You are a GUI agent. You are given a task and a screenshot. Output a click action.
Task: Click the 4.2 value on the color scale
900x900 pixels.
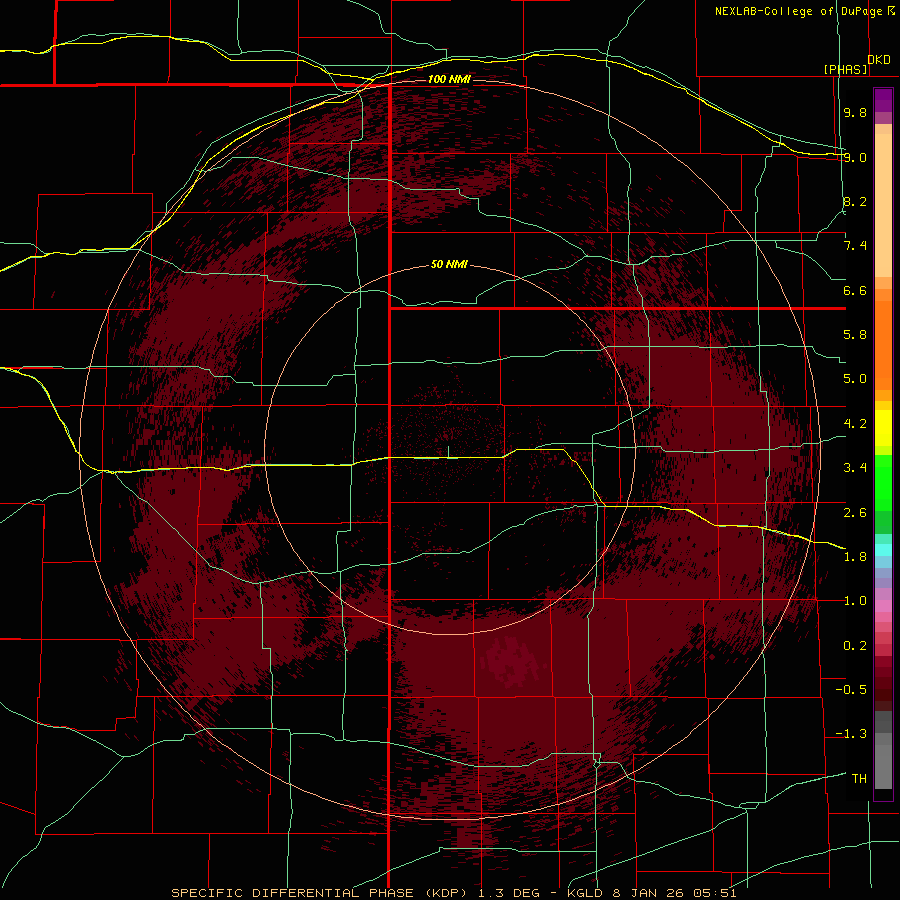click(x=855, y=424)
